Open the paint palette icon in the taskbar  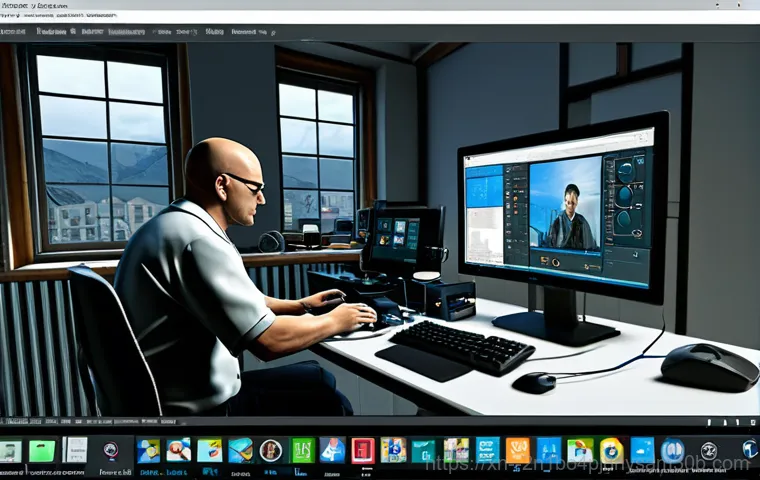click(x=179, y=450)
